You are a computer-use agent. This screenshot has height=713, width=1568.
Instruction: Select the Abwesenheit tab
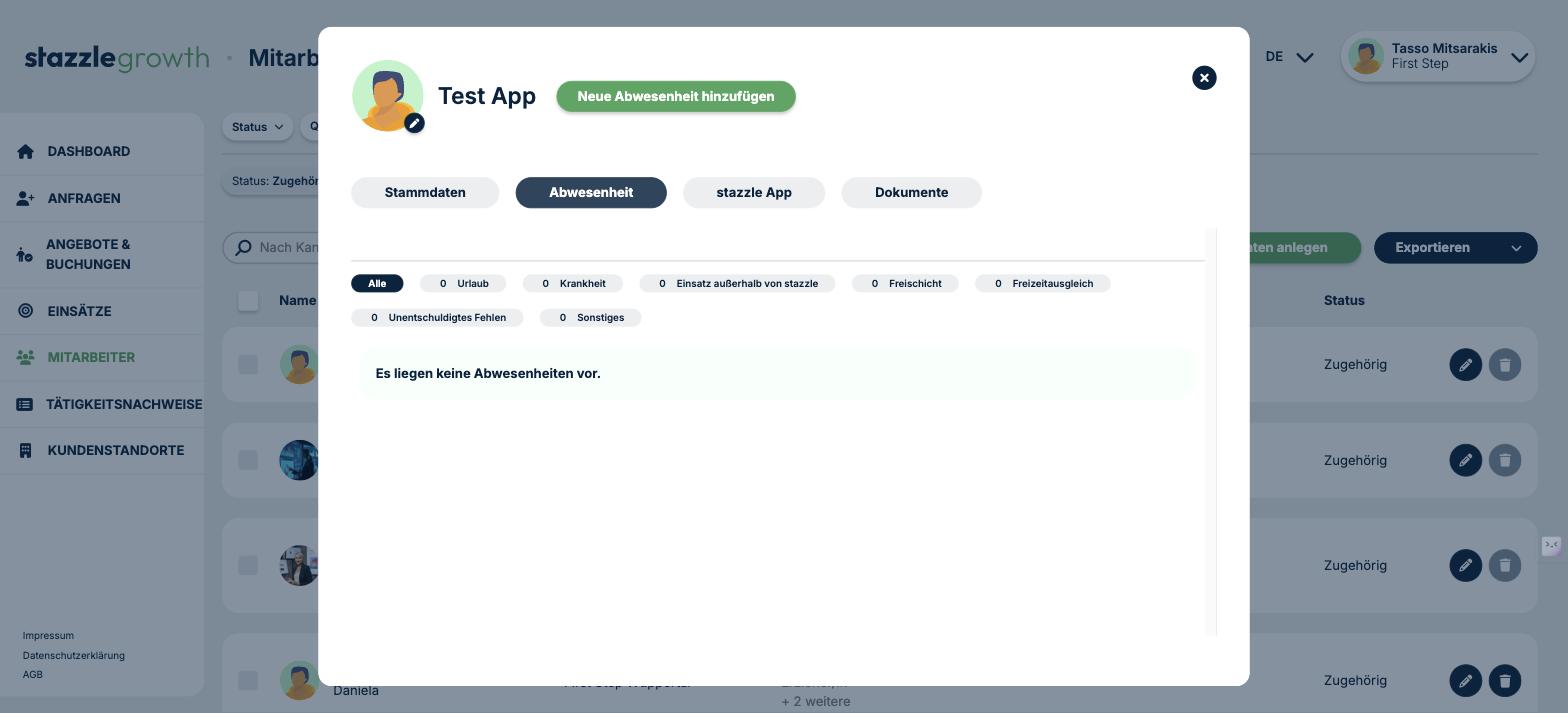coord(591,192)
